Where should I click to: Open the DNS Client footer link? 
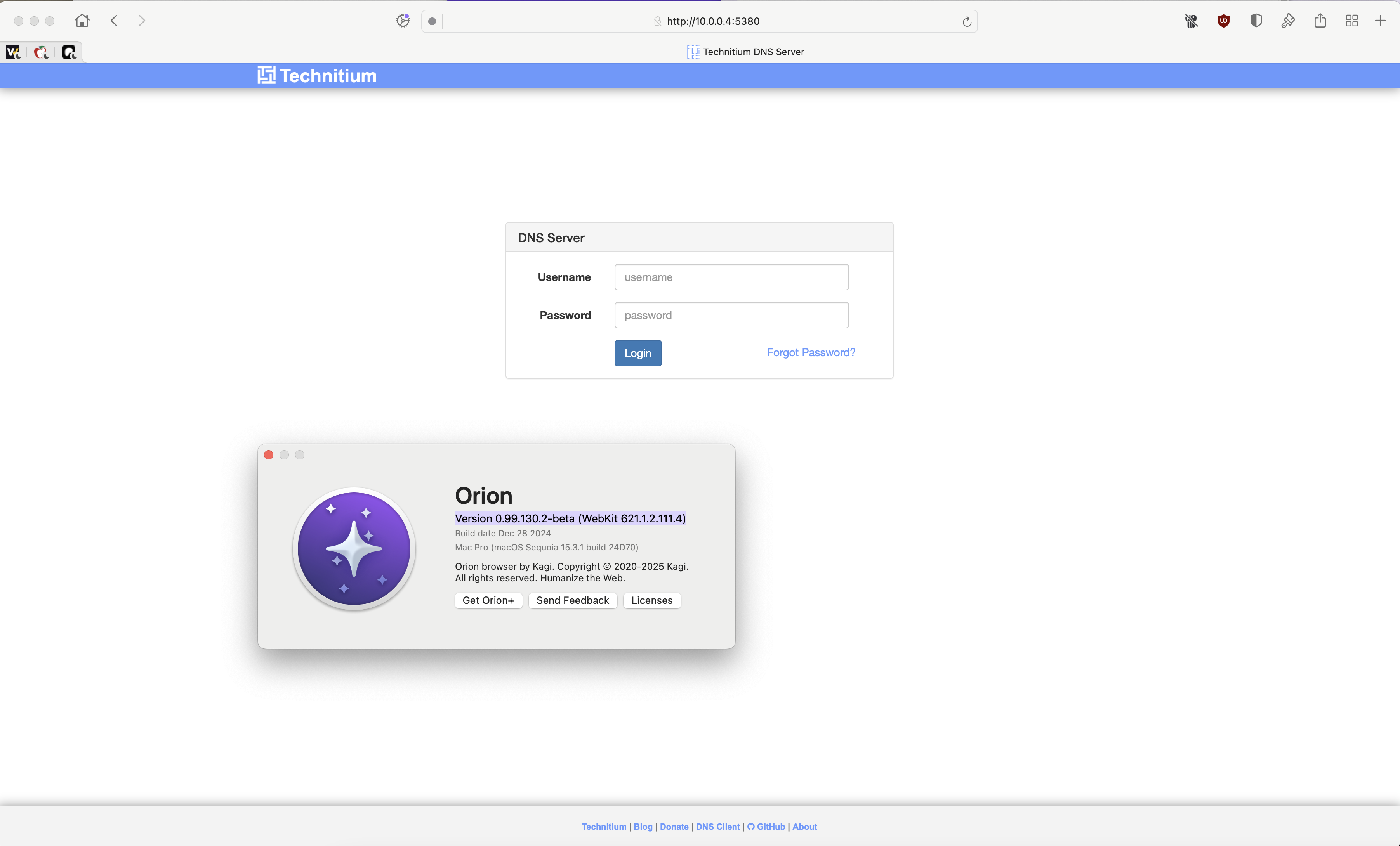coord(717,827)
